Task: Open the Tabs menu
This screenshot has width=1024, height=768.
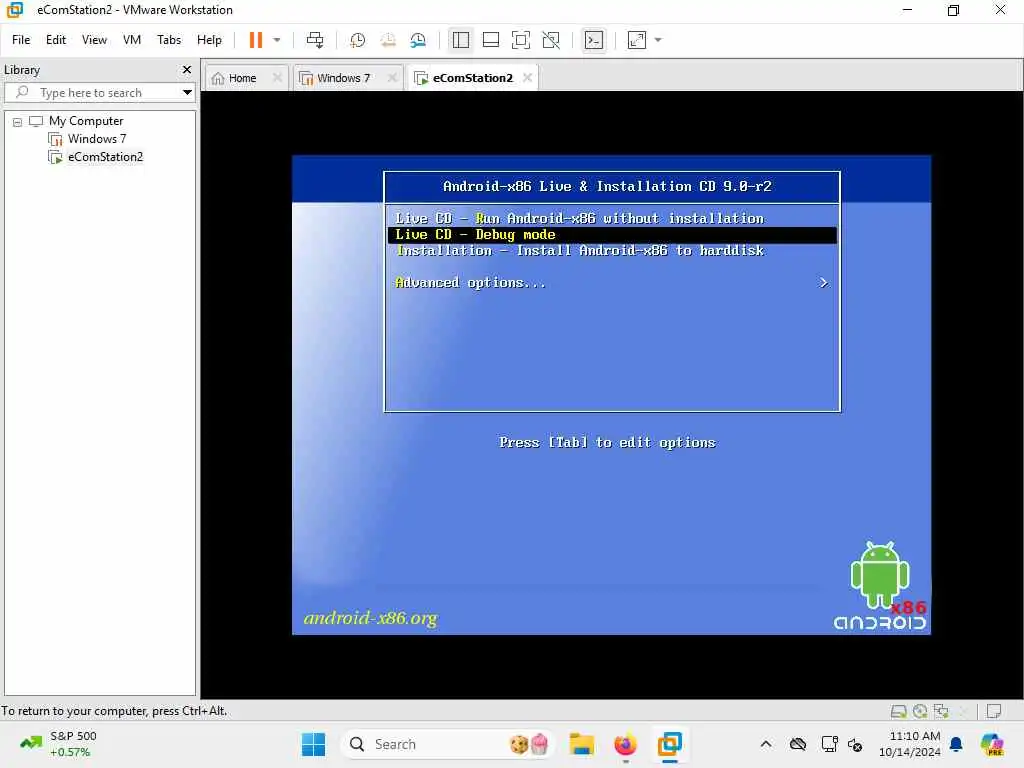Action: tap(168, 40)
